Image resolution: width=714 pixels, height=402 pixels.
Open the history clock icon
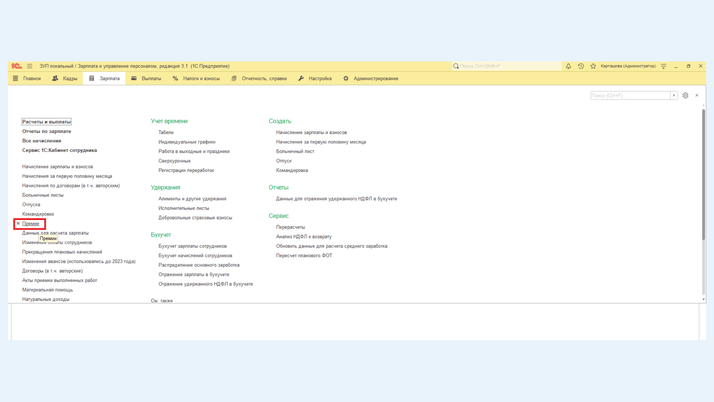[x=581, y=66]
